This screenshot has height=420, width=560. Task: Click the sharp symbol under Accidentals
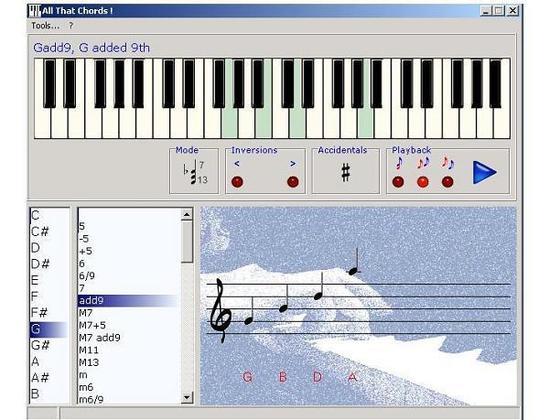click(x=345, y=172)
